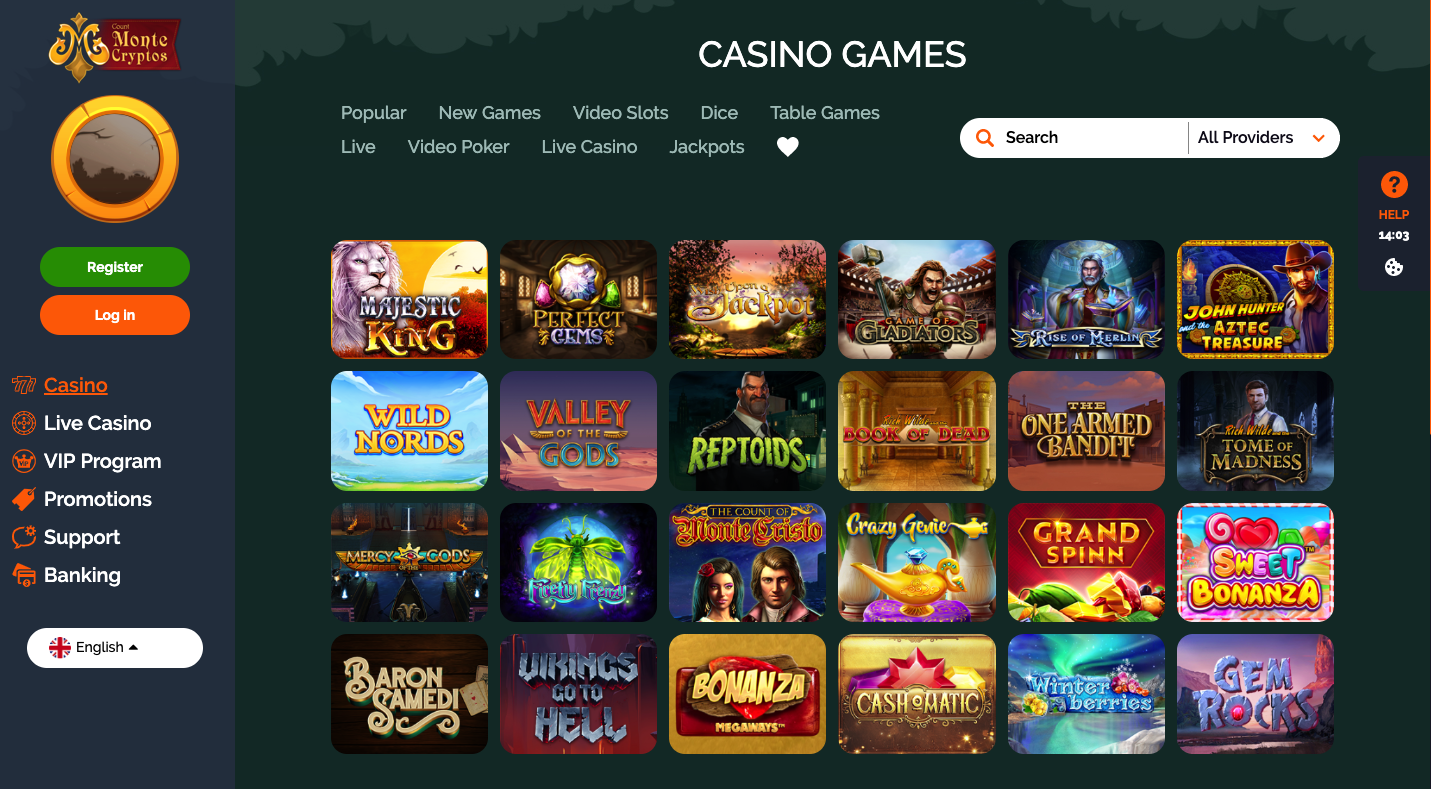Click the orange Log in button
Screen dimensions: 1431x789
coord(115,315)
